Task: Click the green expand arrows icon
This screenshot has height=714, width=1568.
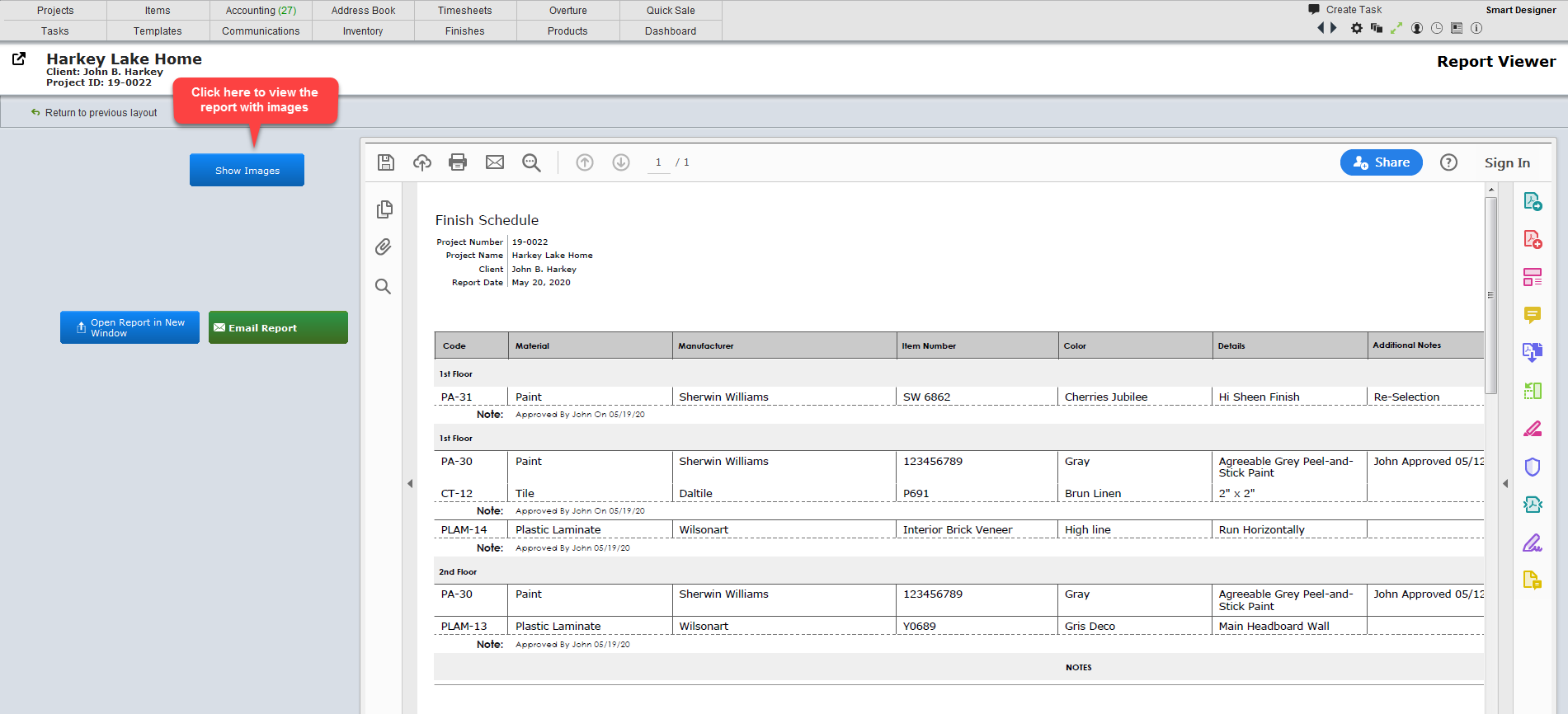Action: [1396, 28]
